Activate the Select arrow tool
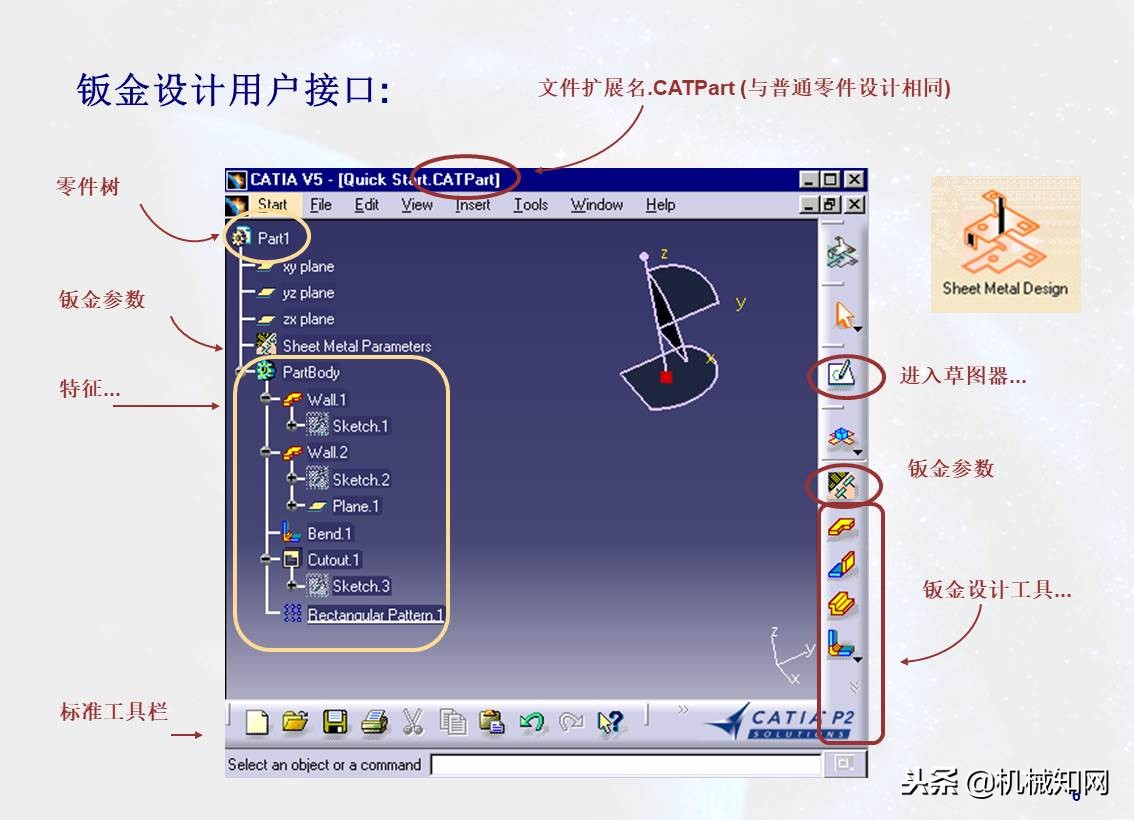The image size is (1134, 820). coord(843,312)
